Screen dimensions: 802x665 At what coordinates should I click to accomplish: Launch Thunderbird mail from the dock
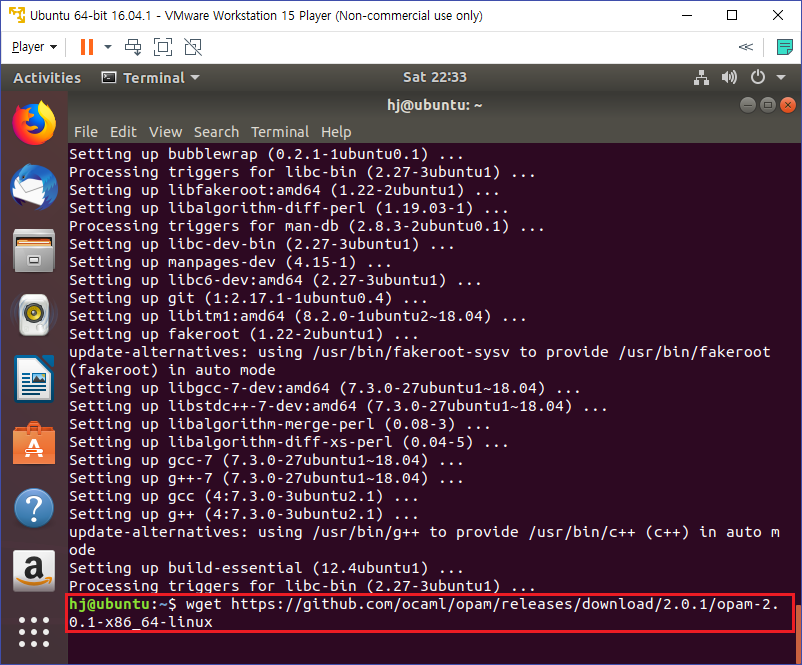pos(34,187)
